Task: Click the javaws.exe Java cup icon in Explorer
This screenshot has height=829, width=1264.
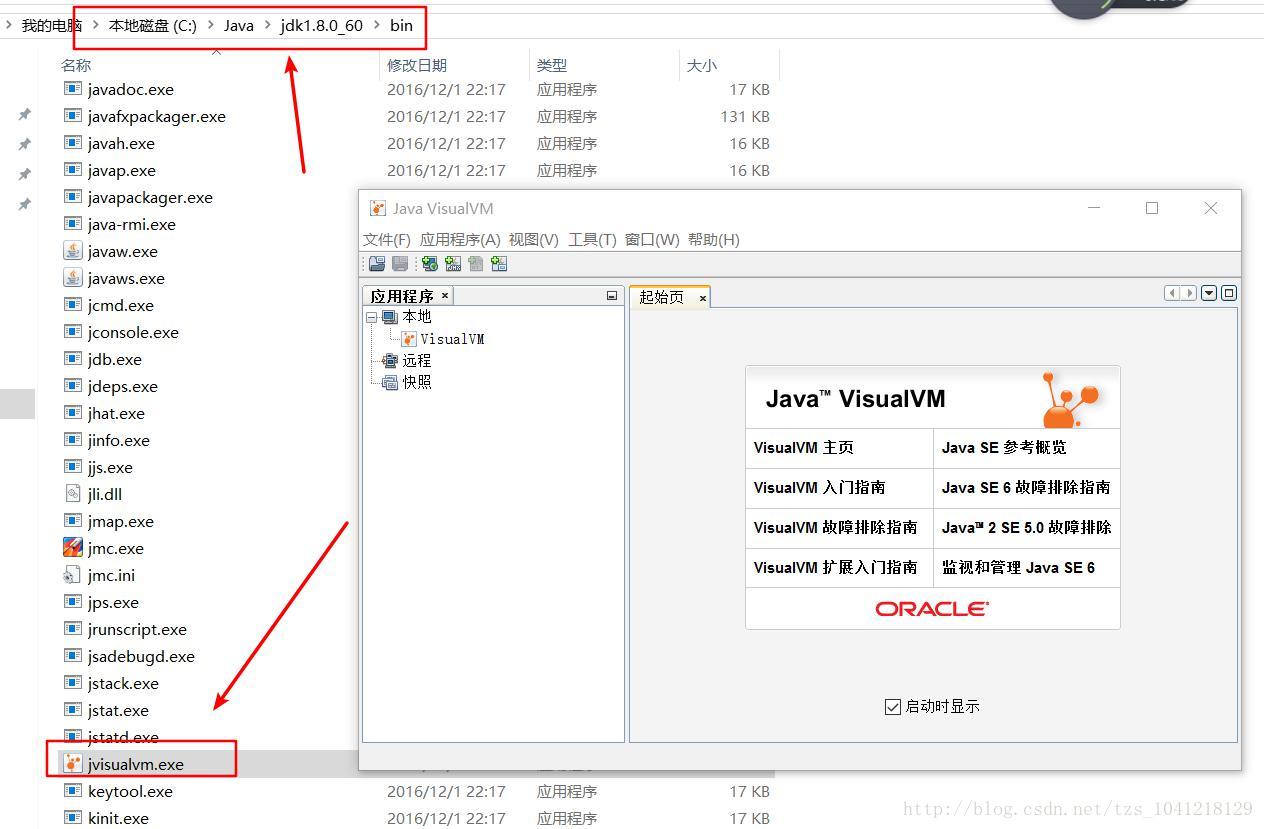Action: [x=73, y=278]
